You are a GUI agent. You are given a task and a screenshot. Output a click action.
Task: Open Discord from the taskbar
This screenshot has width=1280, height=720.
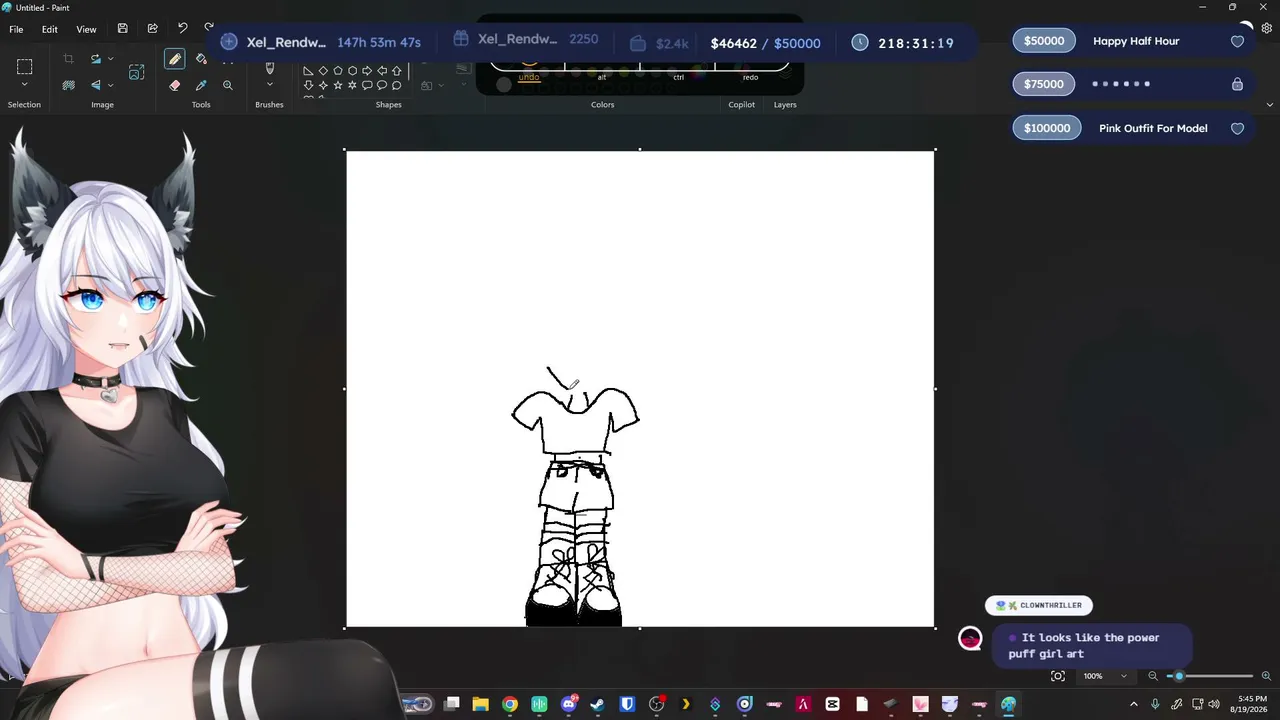(569, 704)
